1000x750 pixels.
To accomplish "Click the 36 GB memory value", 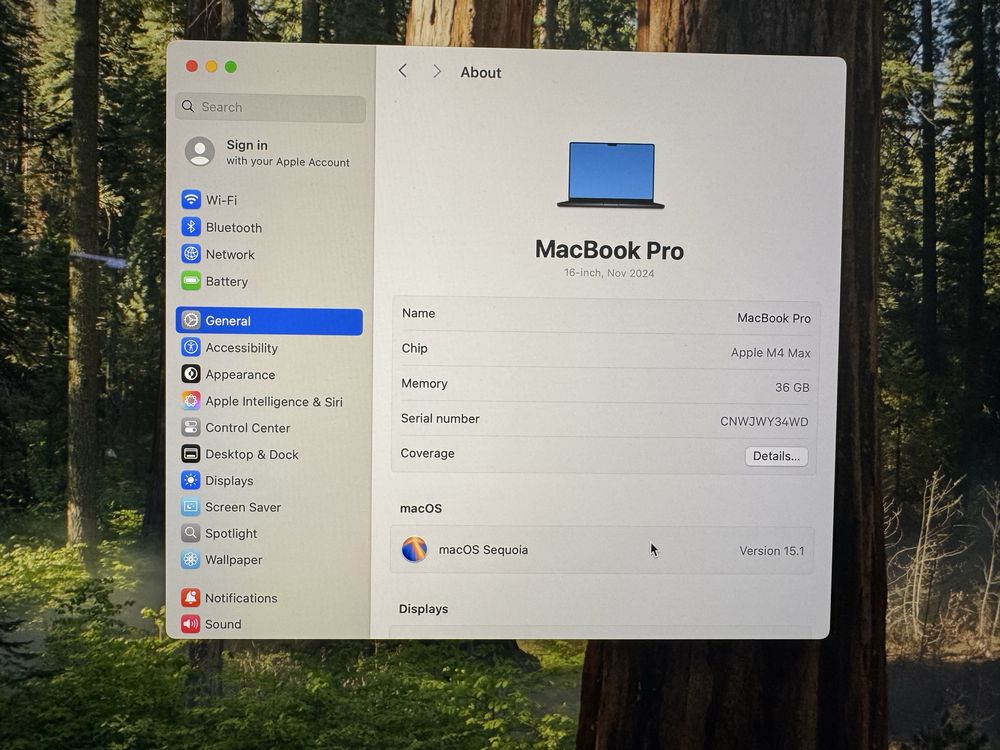I will pyautogui.click(x=792, y=387).
